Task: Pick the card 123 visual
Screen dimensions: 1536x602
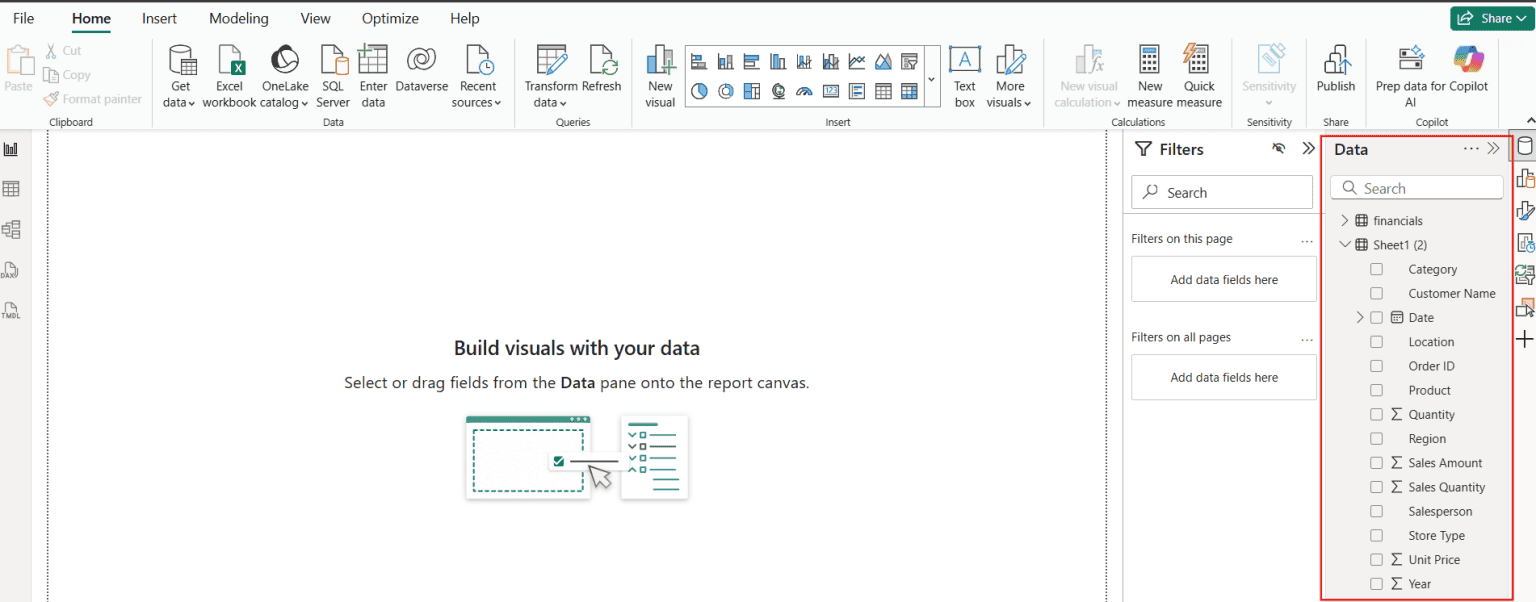Action: pos(831,91)
